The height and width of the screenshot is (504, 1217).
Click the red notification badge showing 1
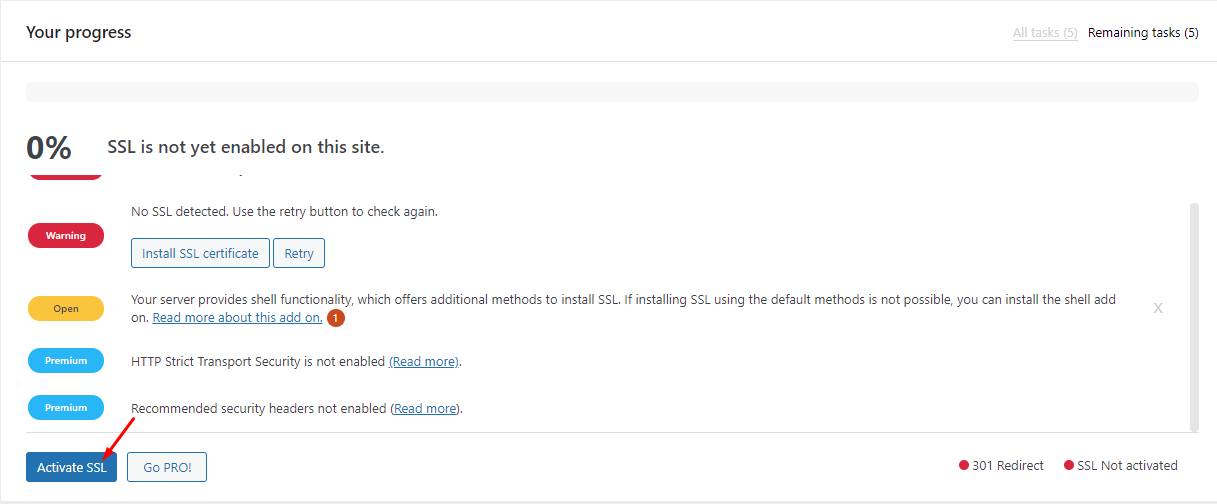(336, 318)
